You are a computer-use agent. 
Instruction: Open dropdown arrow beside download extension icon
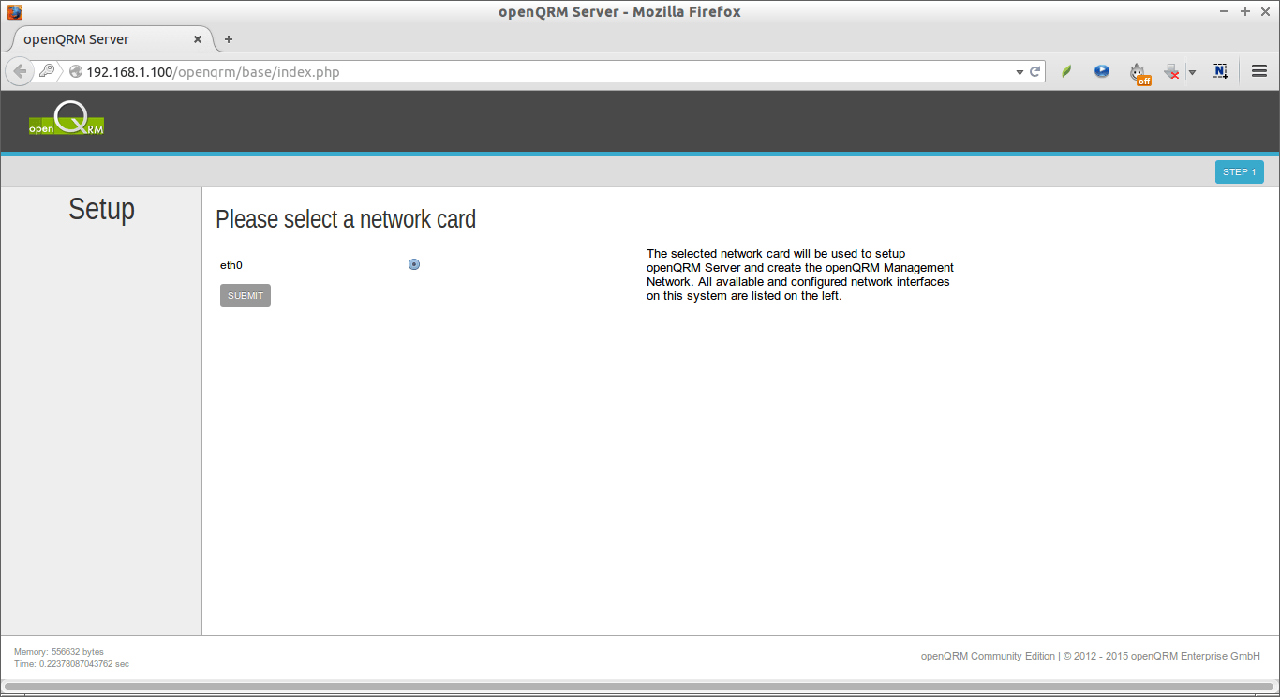(1192, 73)
